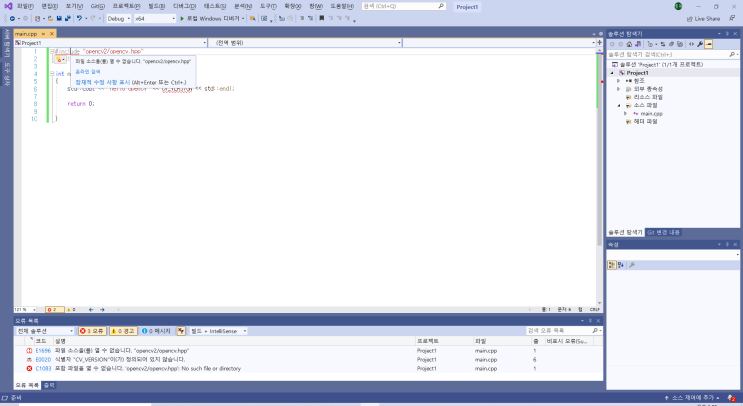Screen dimensions: 743x406
Task: Click View Code icon in Solution Explorer
Action: coord(691,44)
